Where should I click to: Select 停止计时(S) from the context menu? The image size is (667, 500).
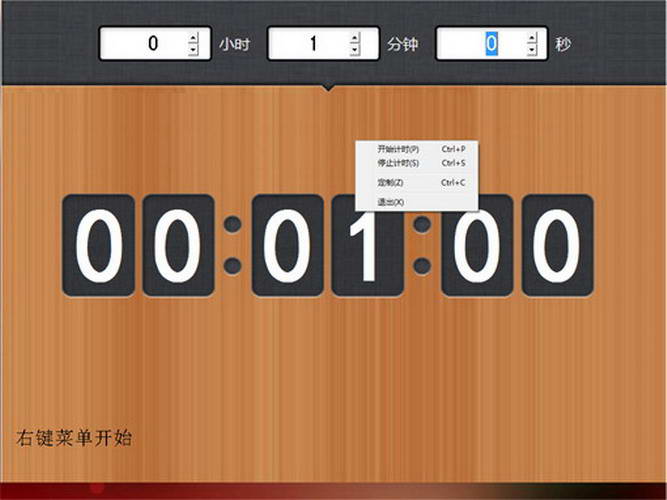point(398,162)
